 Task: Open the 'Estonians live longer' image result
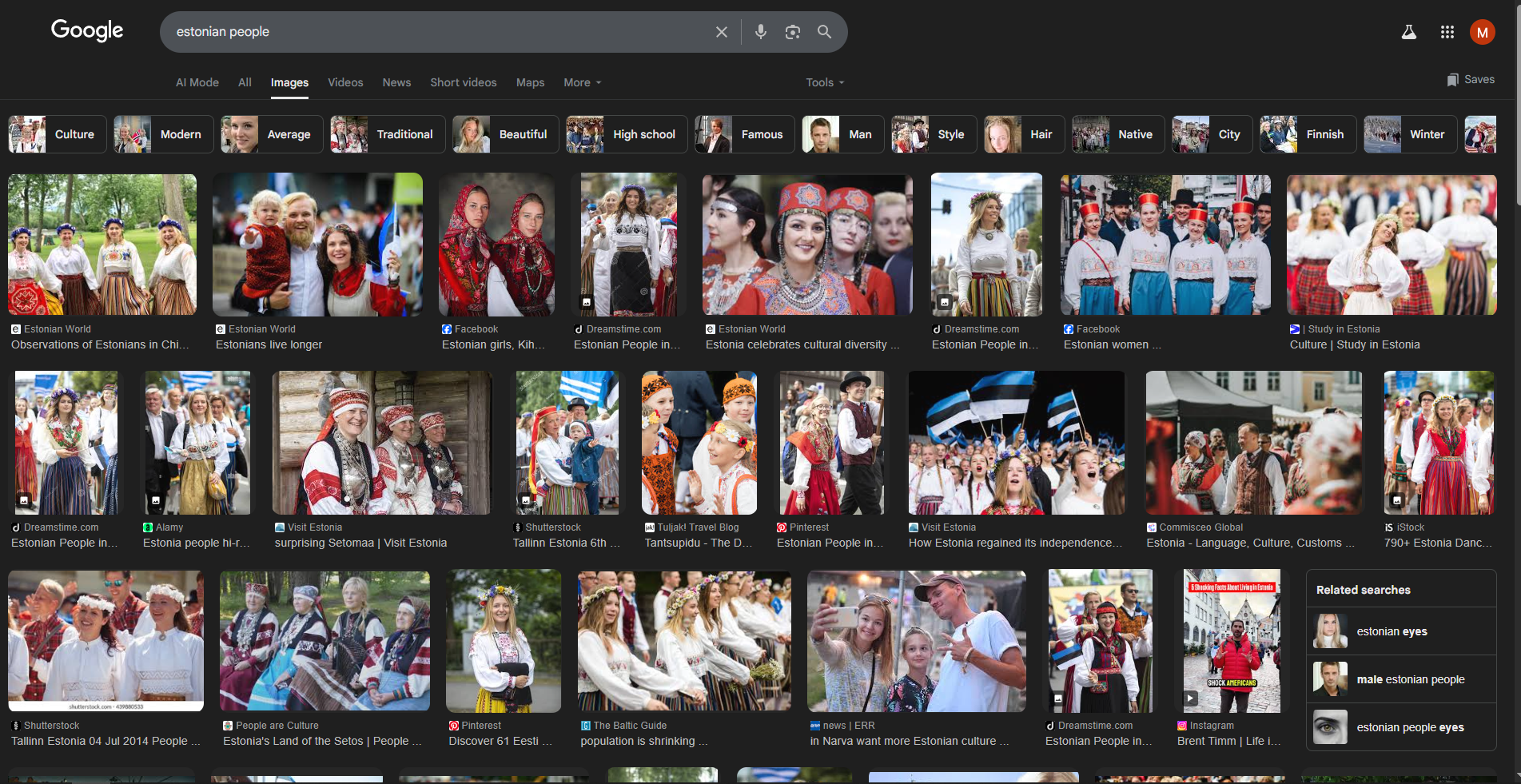coord(317,245)
